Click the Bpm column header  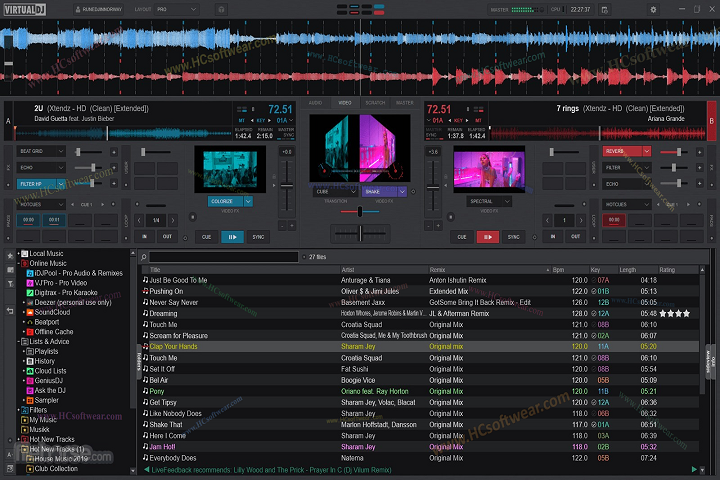pos(558,270)
